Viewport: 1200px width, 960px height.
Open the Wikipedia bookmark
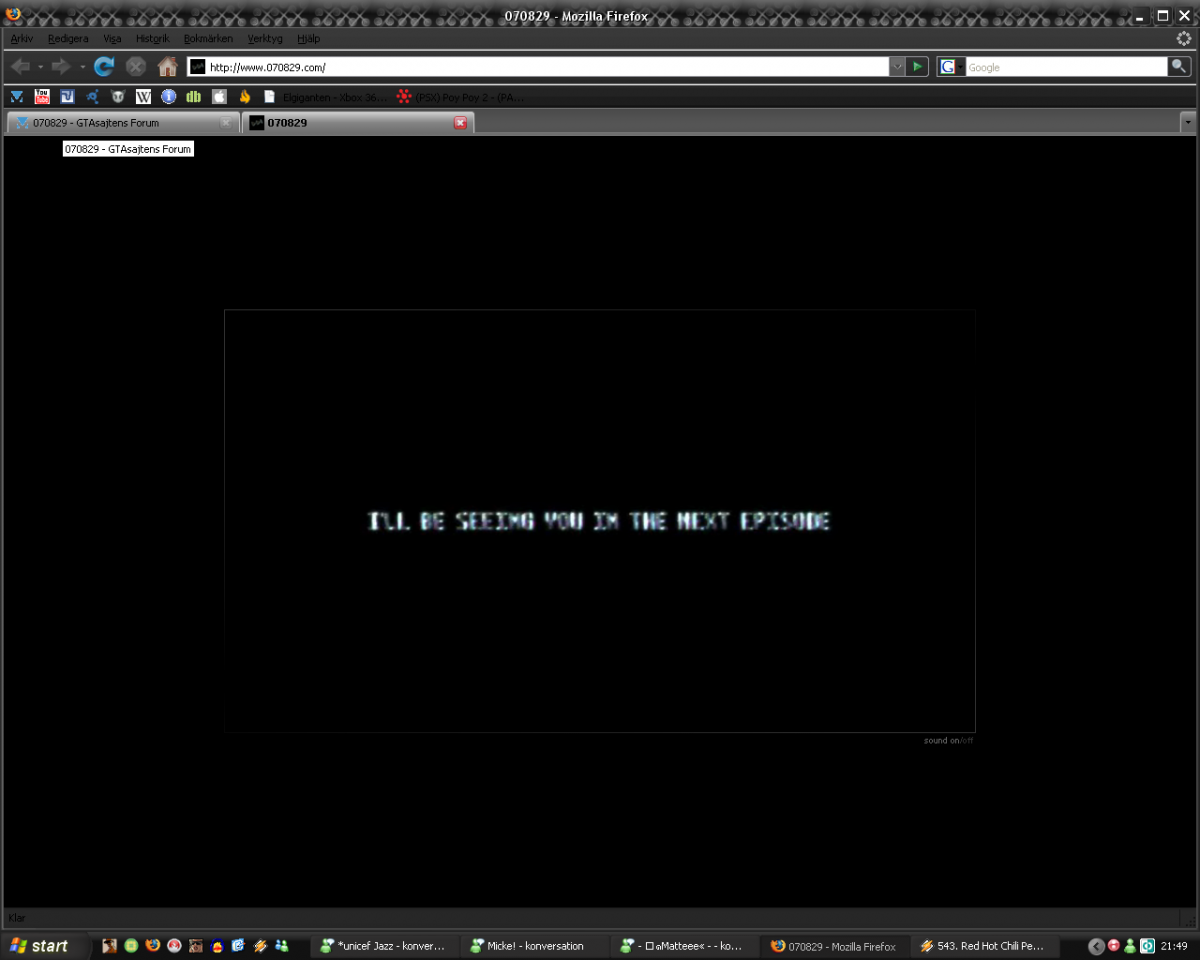[x=143, y=97]
